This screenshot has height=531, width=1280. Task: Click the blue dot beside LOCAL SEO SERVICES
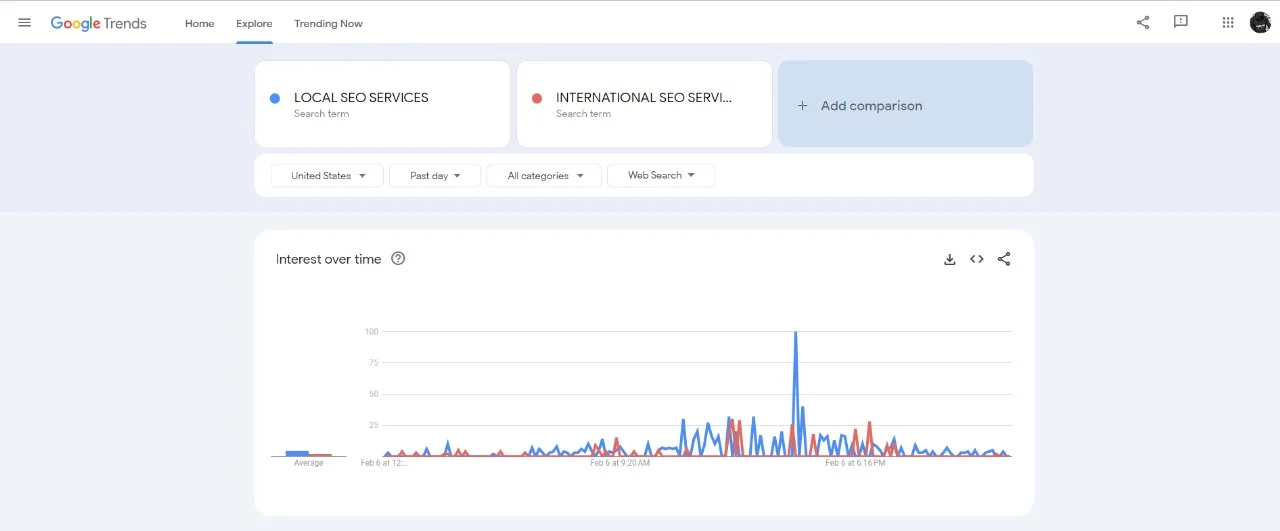click(x=274, y=98)
